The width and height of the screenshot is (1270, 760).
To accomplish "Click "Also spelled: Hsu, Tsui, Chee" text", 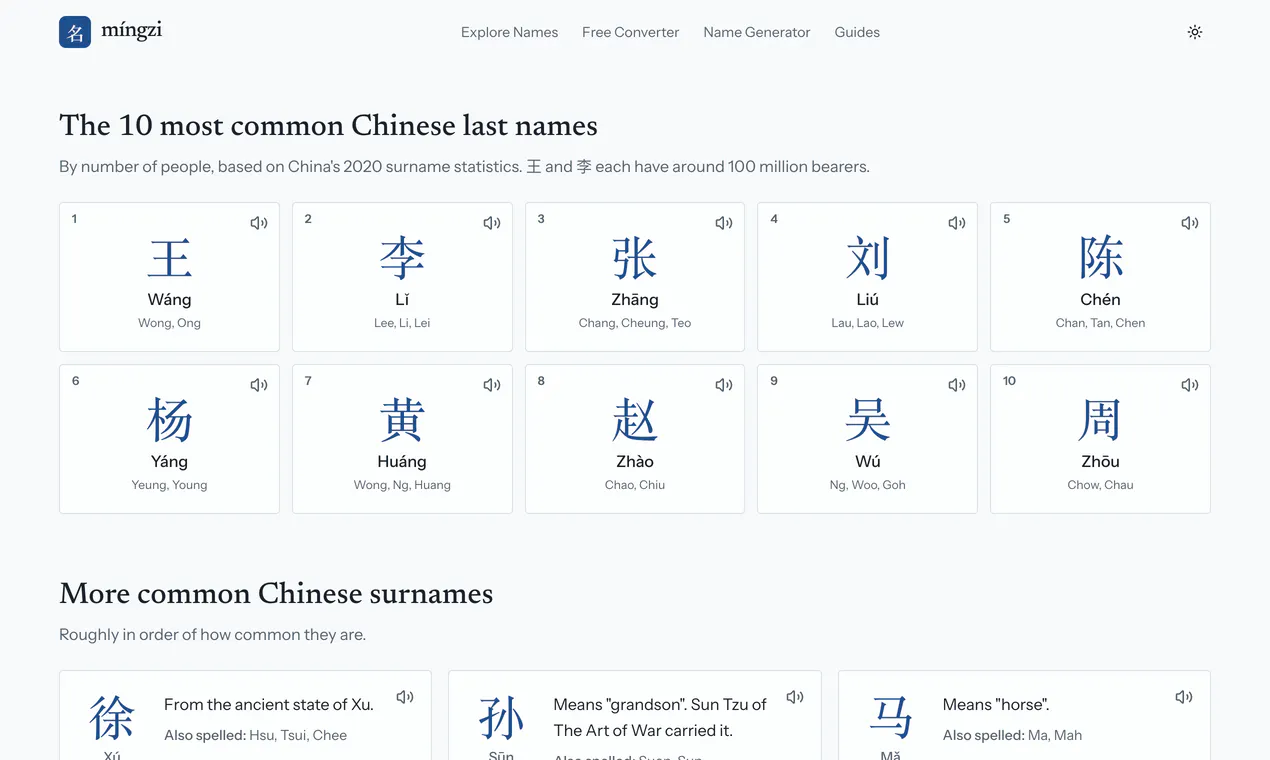I will [x=256, y=735].
